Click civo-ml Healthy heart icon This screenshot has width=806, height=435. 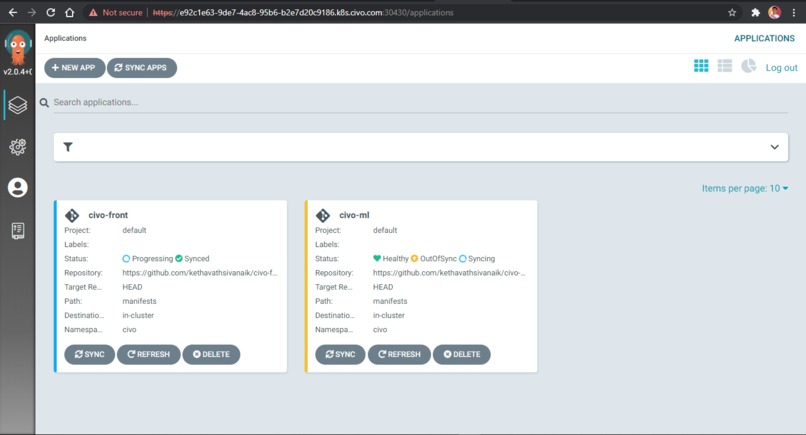click(377, 259)
